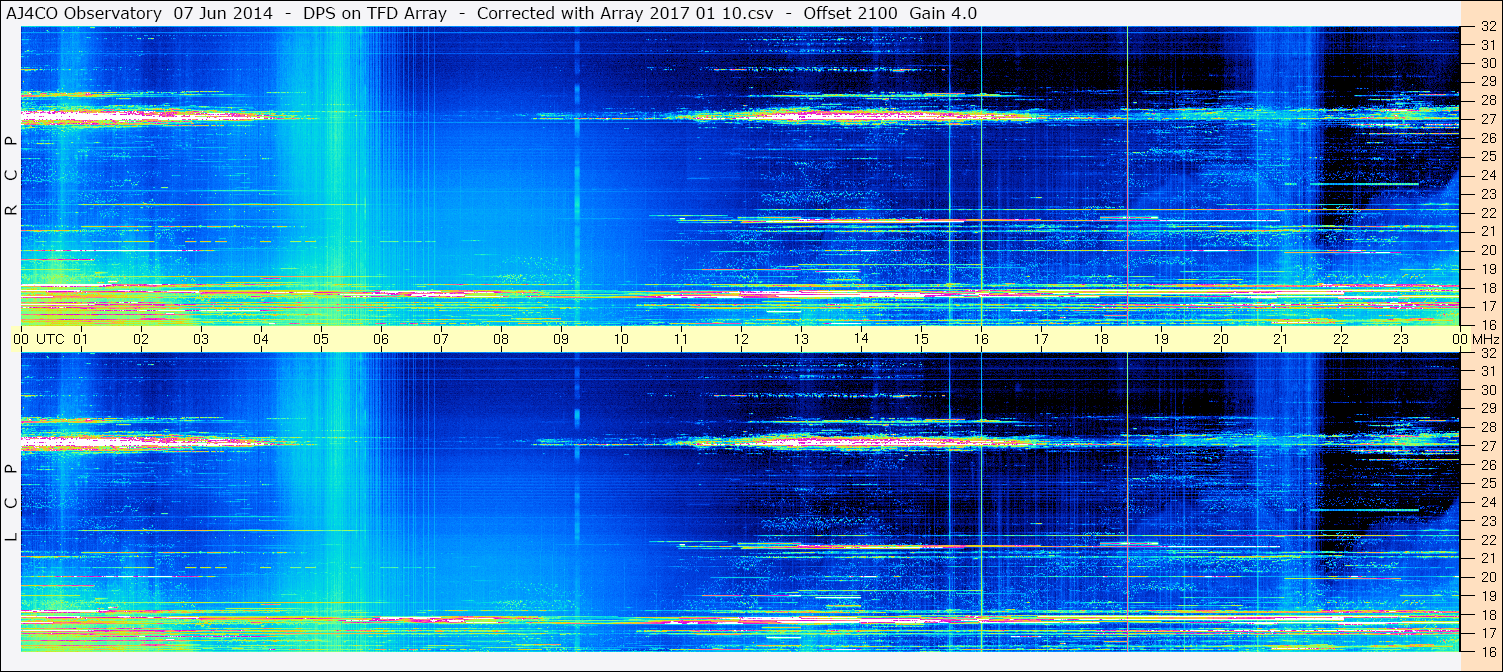Select hour 05 on the UTC time axis
The width and height of the screenshot is (1503, 672).
point(321,339)
